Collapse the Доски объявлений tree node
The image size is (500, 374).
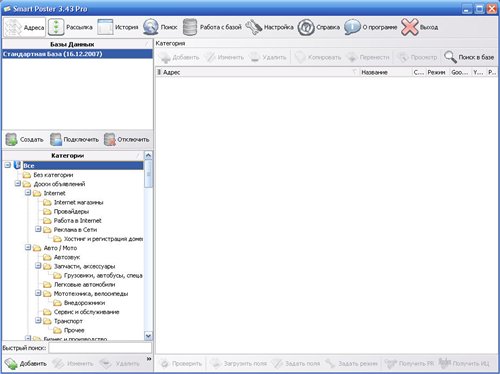[x=18, y=184]
